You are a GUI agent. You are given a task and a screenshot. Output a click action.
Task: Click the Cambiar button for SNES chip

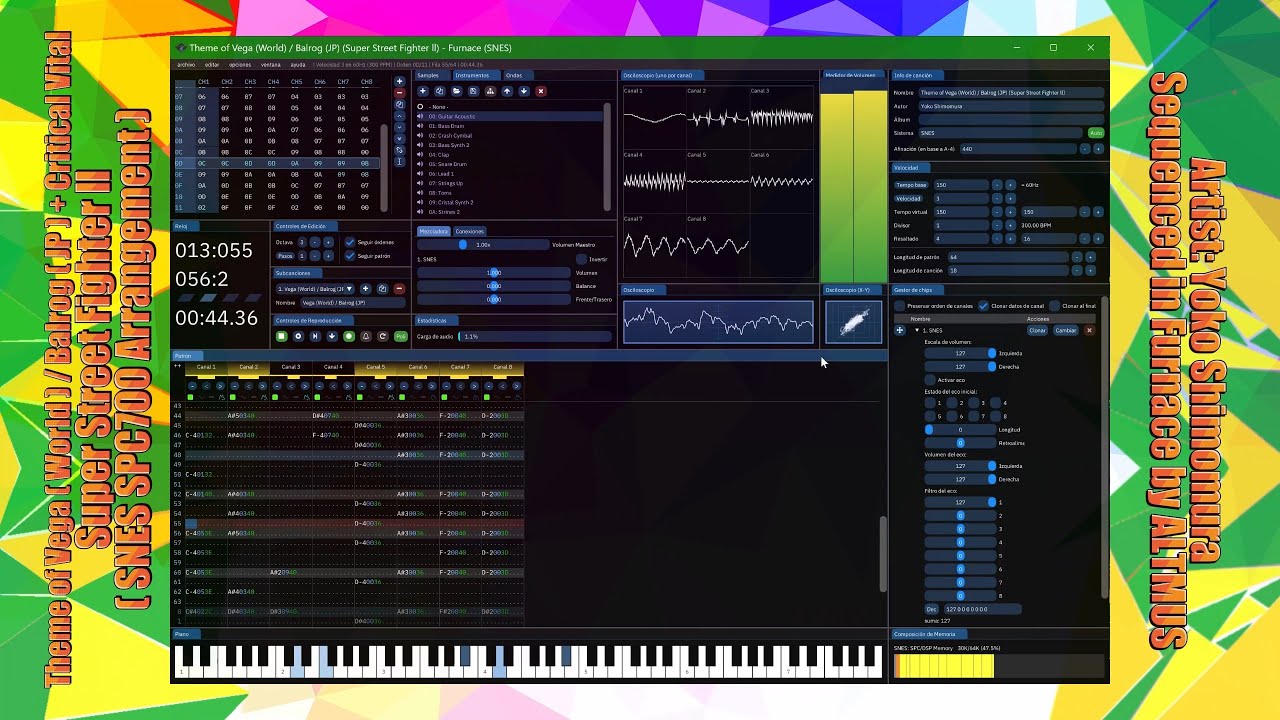pos(1066,330)
